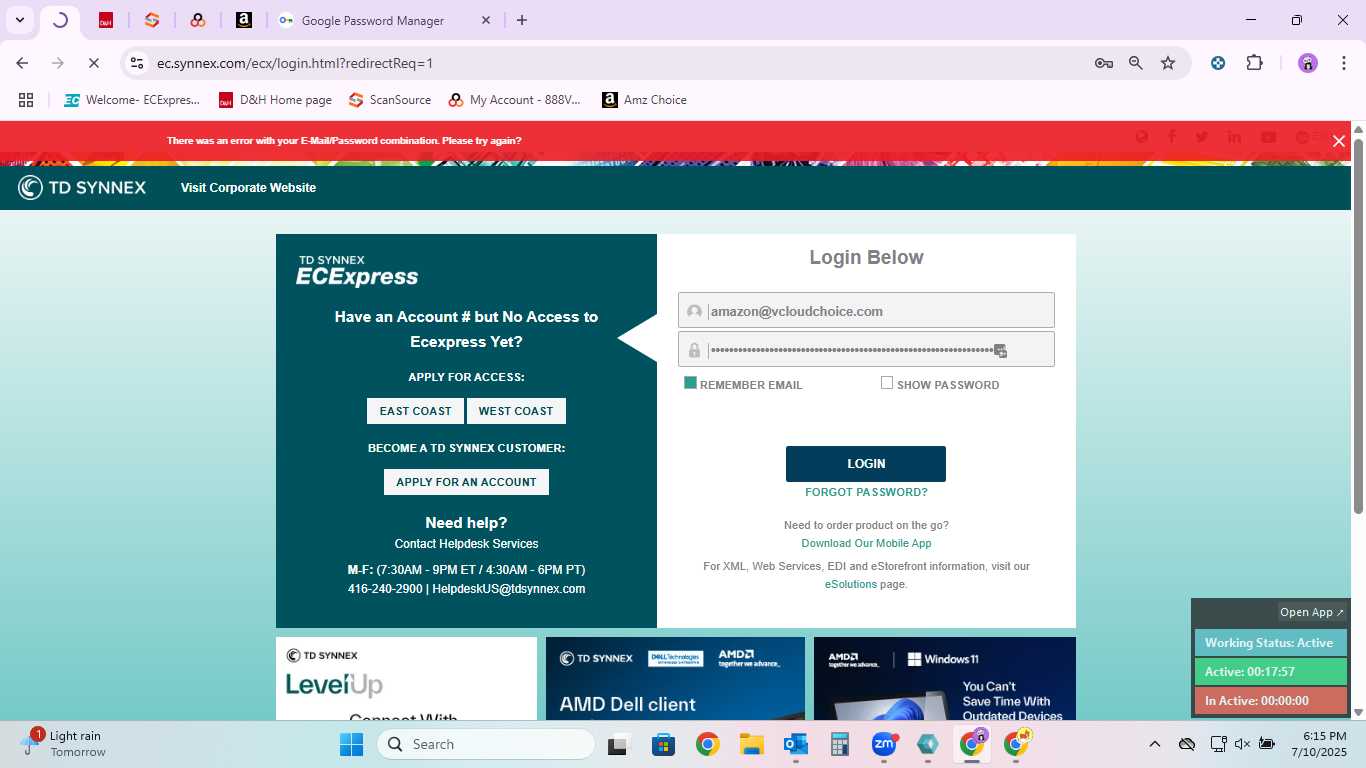This screenshot has height=768, width=1366.
Task: Open the Windows 11 AMD banner
Action: point(945,679)
